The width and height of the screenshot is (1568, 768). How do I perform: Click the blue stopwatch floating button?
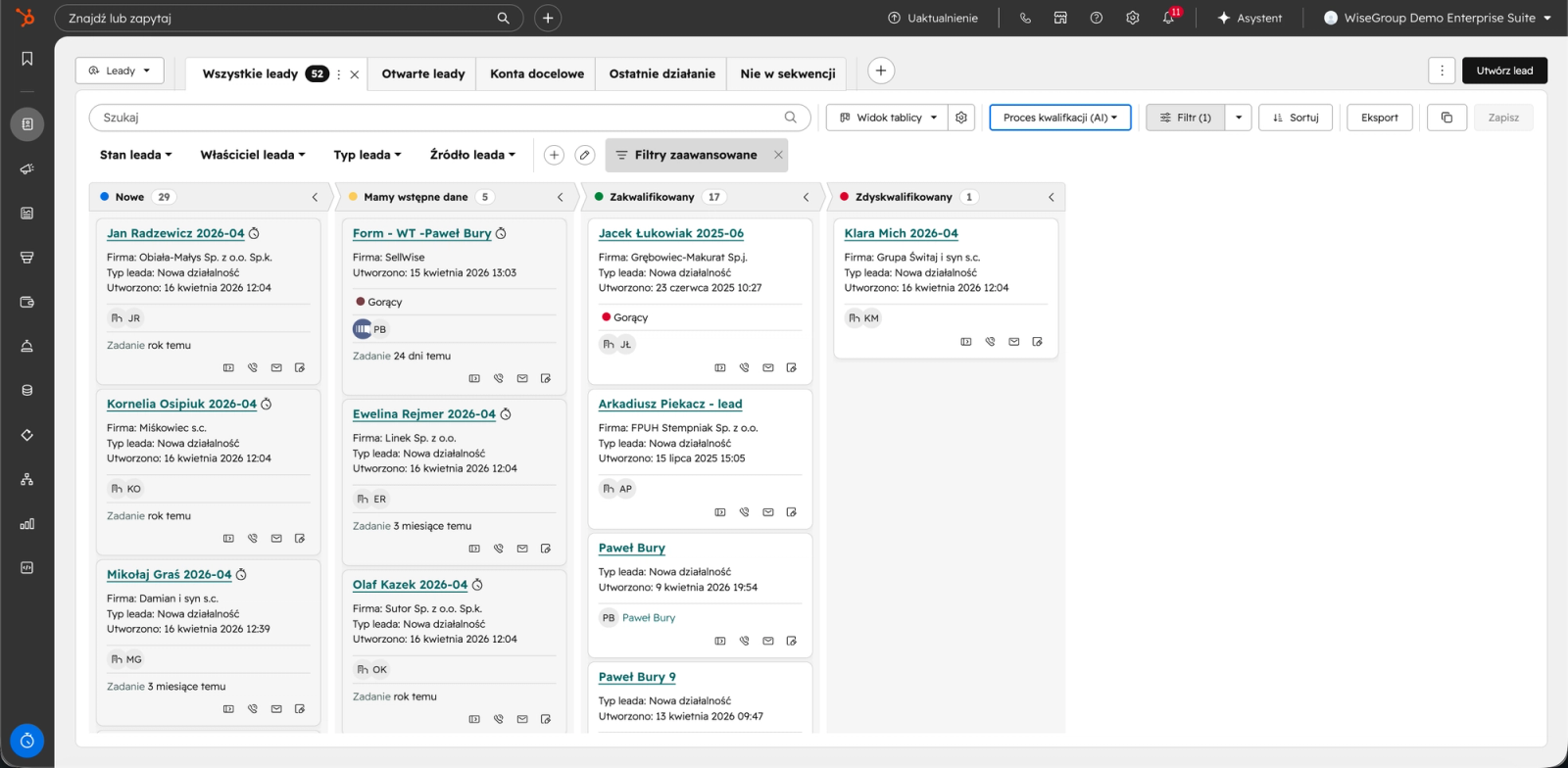coord(27,741)
